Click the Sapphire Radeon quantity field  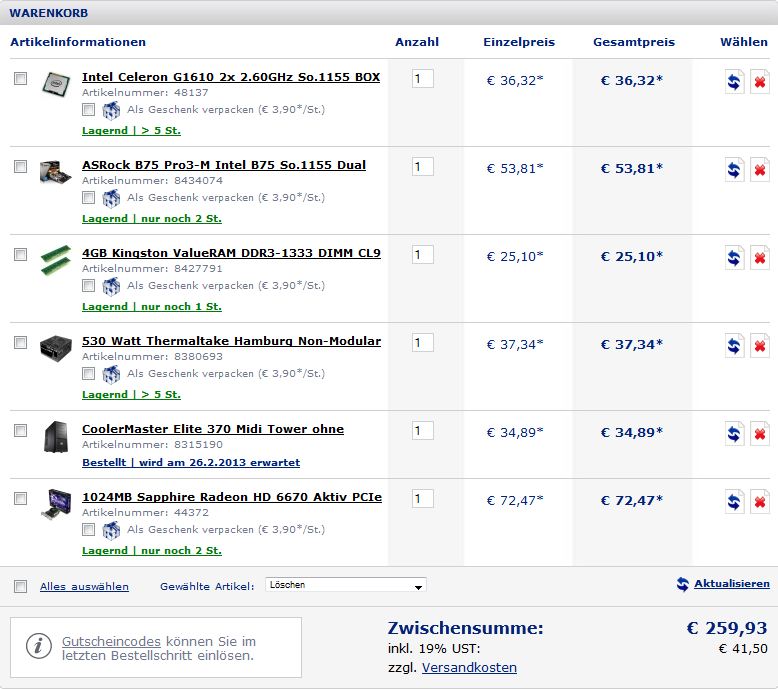(423, 499)
